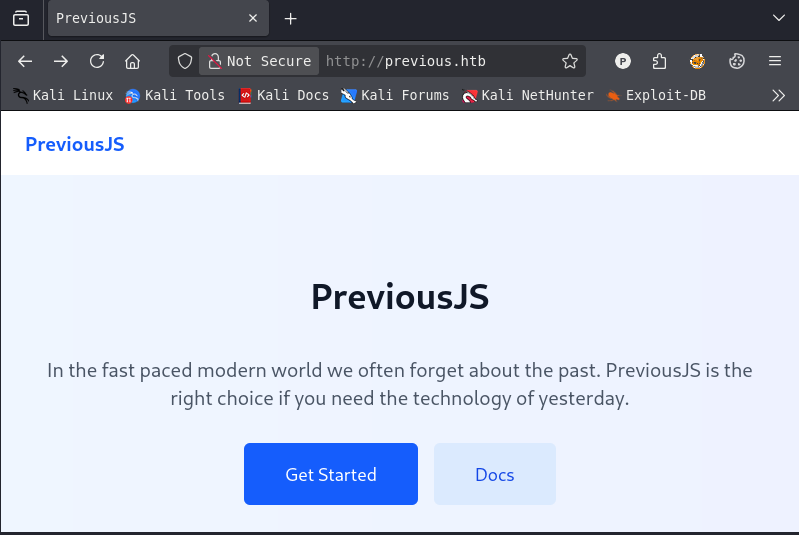Open the Firefox hamburger application menu
Screen dimensions: 799x535
[x=775, y=62]
